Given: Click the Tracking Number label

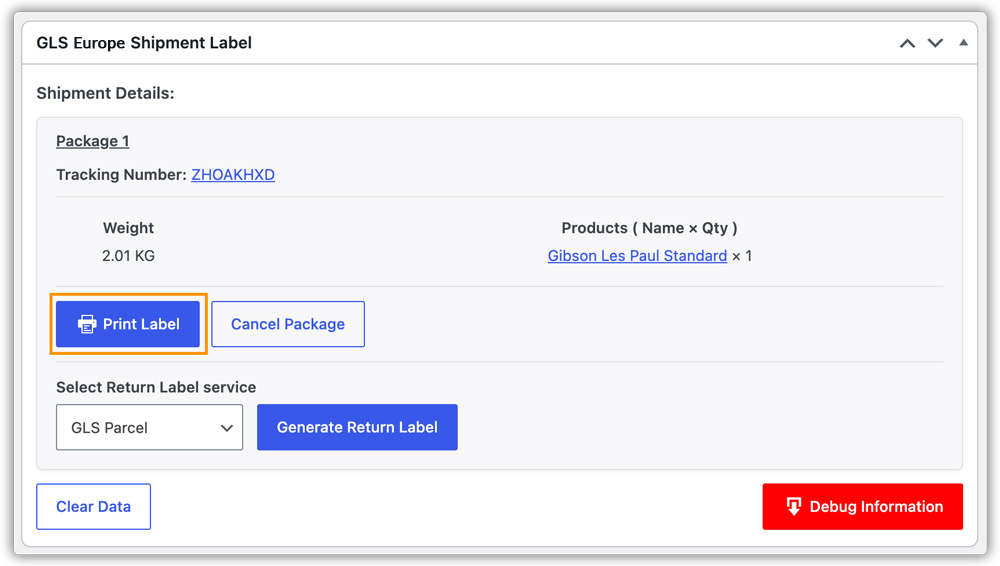Looking at the screenshot, I should (121, 175).
